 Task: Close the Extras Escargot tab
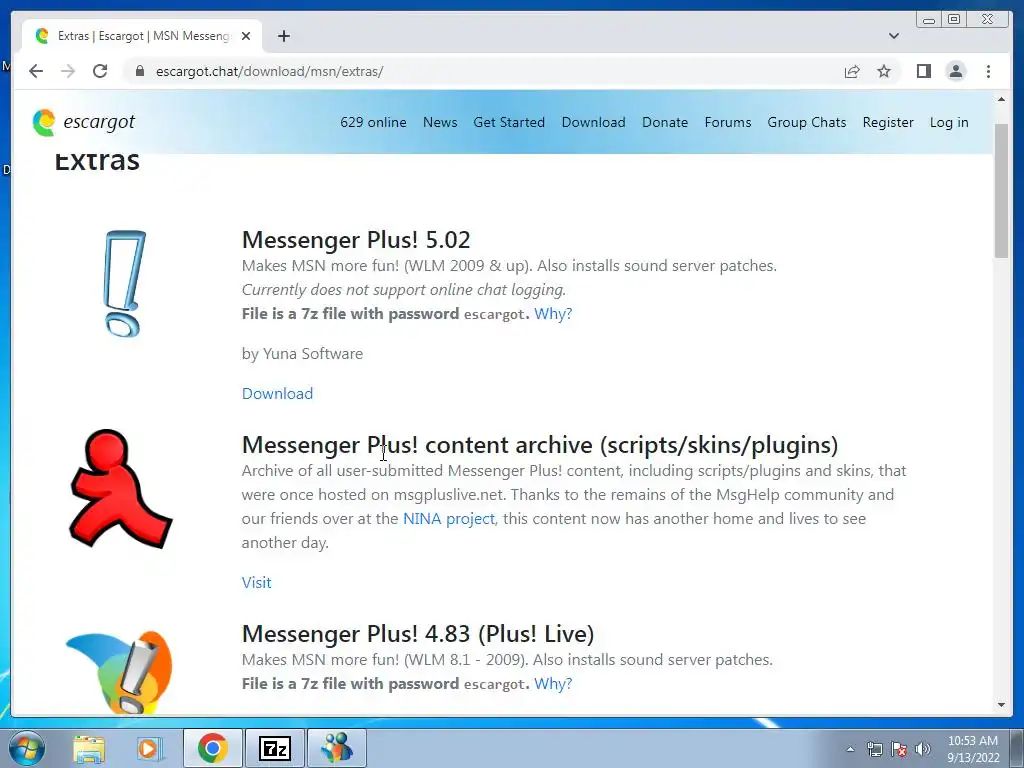[246, 36]
